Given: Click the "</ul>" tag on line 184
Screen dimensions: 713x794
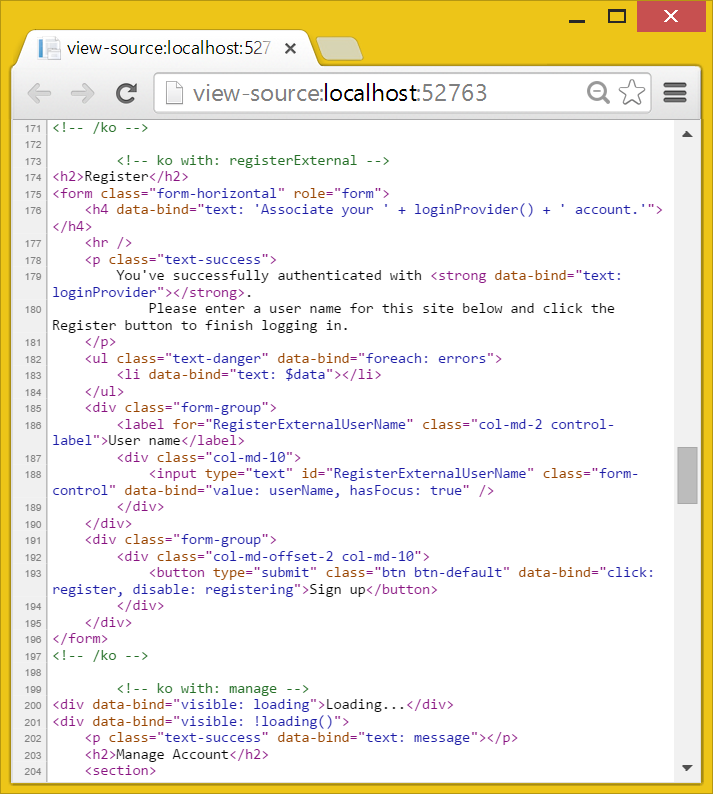Looking at the screenshot, I should pos(104,391).
